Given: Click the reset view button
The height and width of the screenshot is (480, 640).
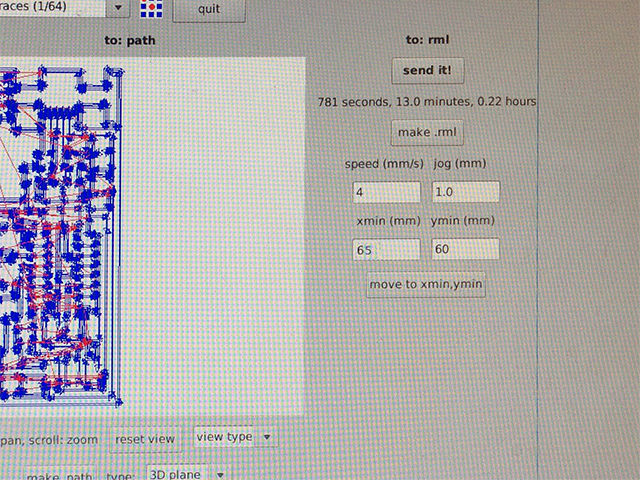Looking at the screenshot, I should 145,439.
